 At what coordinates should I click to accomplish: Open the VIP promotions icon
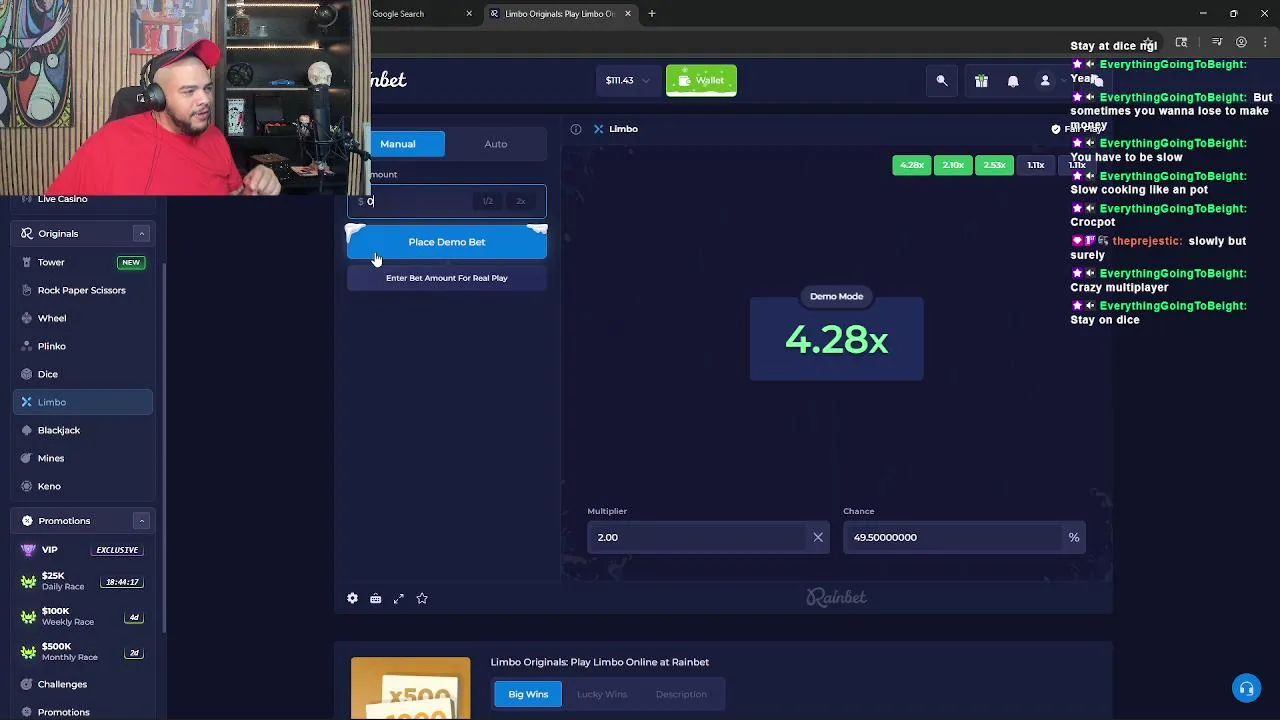pyautogui.click(x=28, y=550)
